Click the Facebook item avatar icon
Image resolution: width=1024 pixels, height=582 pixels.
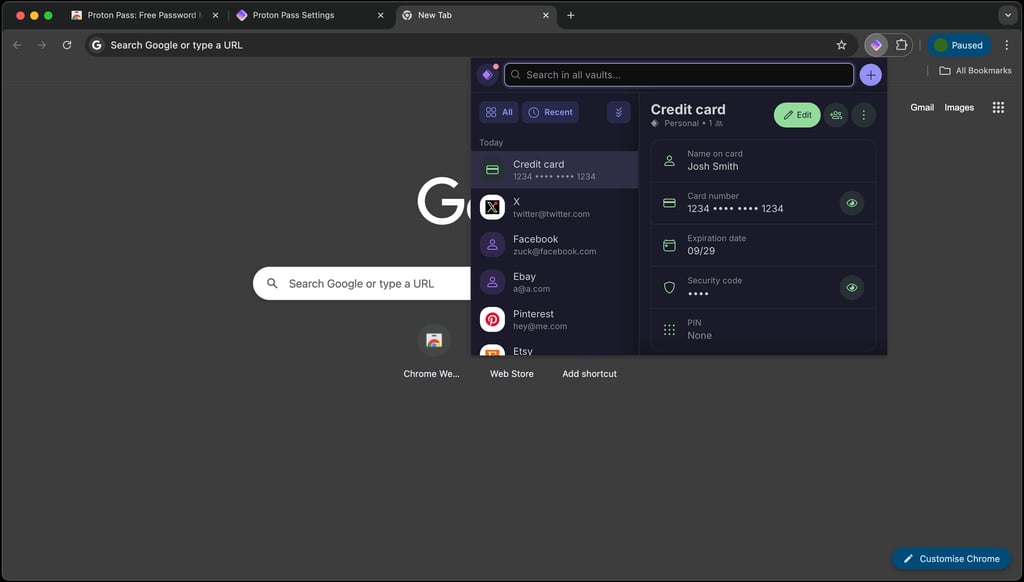pyautogui.click(x=492, y=245)
